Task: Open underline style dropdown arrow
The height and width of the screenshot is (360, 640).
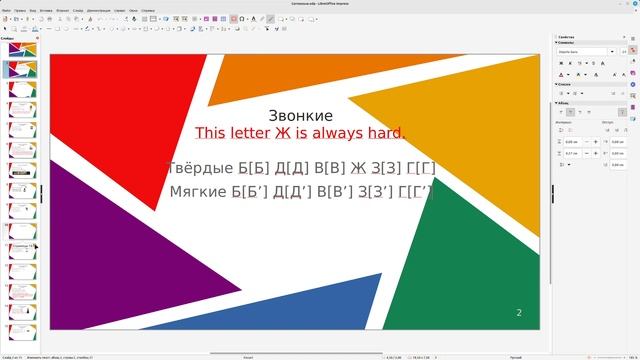Action: tap(587, 63)
